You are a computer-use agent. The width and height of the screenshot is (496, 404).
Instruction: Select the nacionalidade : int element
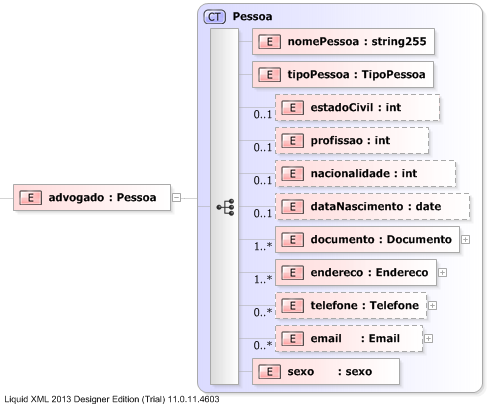(x=366, y=174)
